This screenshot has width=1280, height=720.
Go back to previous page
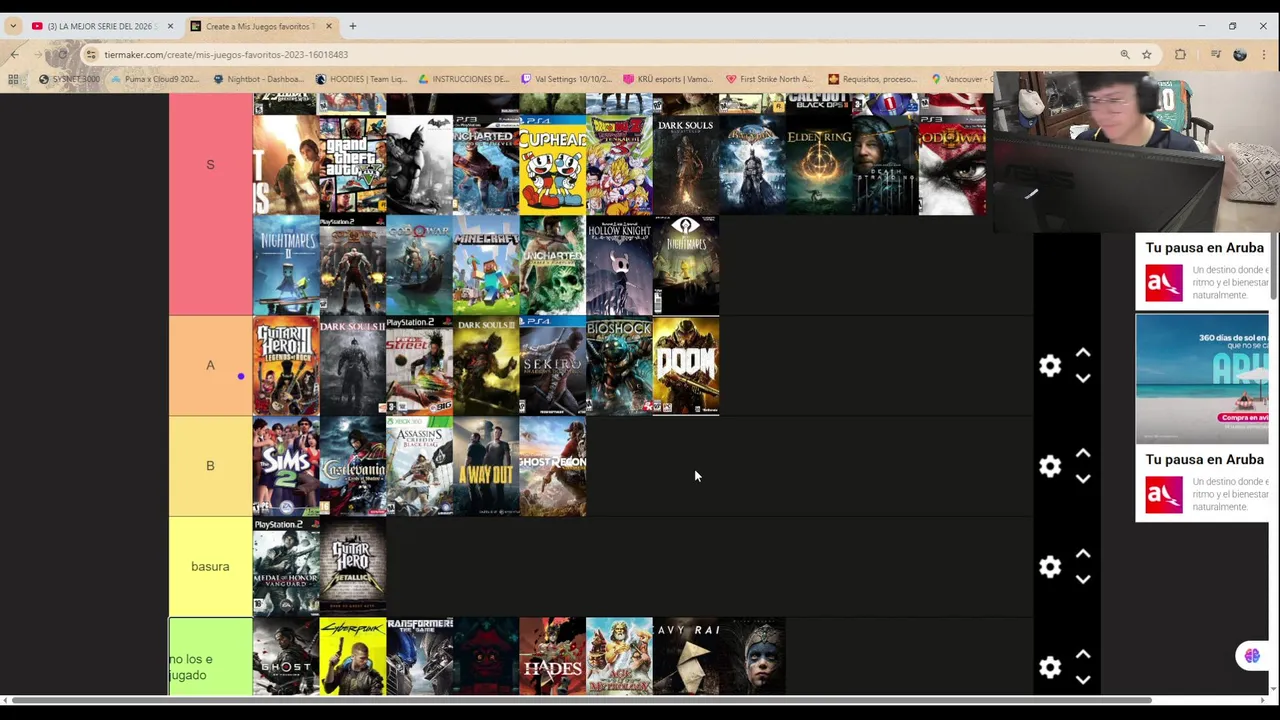[x=14, y=54]
